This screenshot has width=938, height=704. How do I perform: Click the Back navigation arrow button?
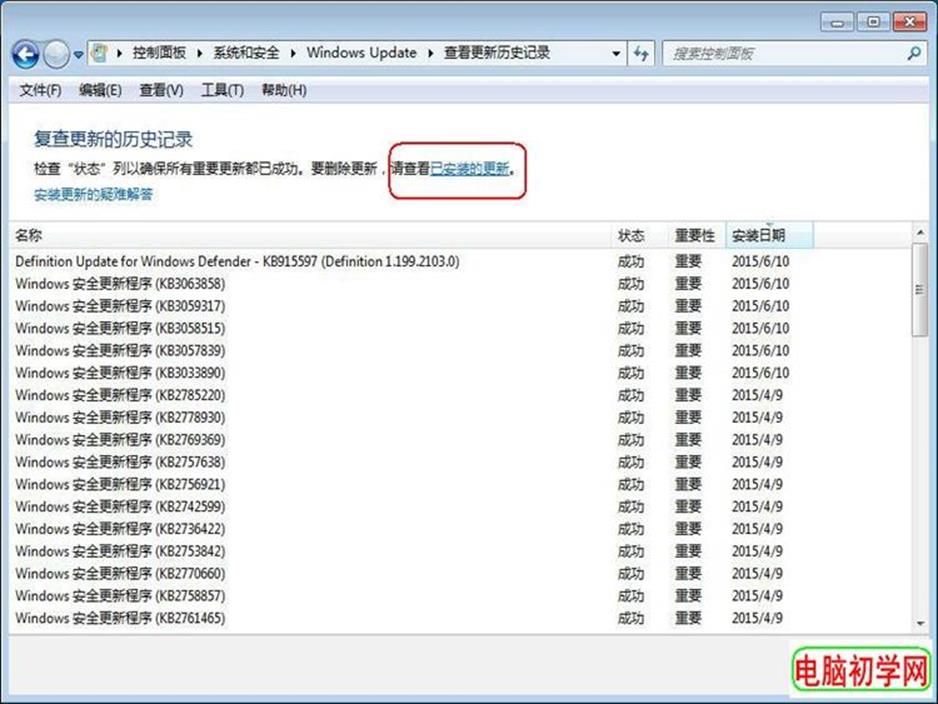point(27,54)
